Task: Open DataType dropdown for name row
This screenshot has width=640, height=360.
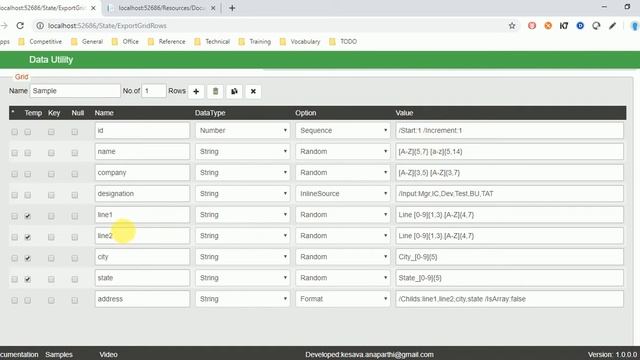Action: [x=242, y=151]
